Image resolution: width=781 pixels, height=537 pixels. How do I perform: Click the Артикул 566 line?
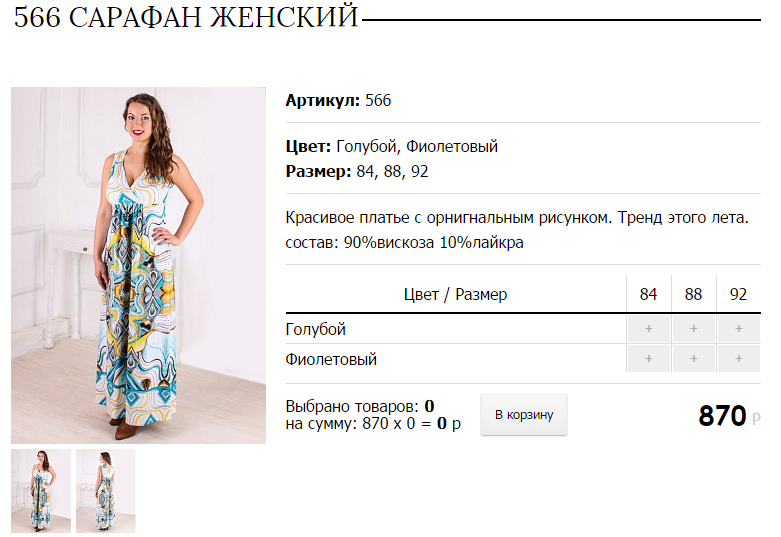338,100
